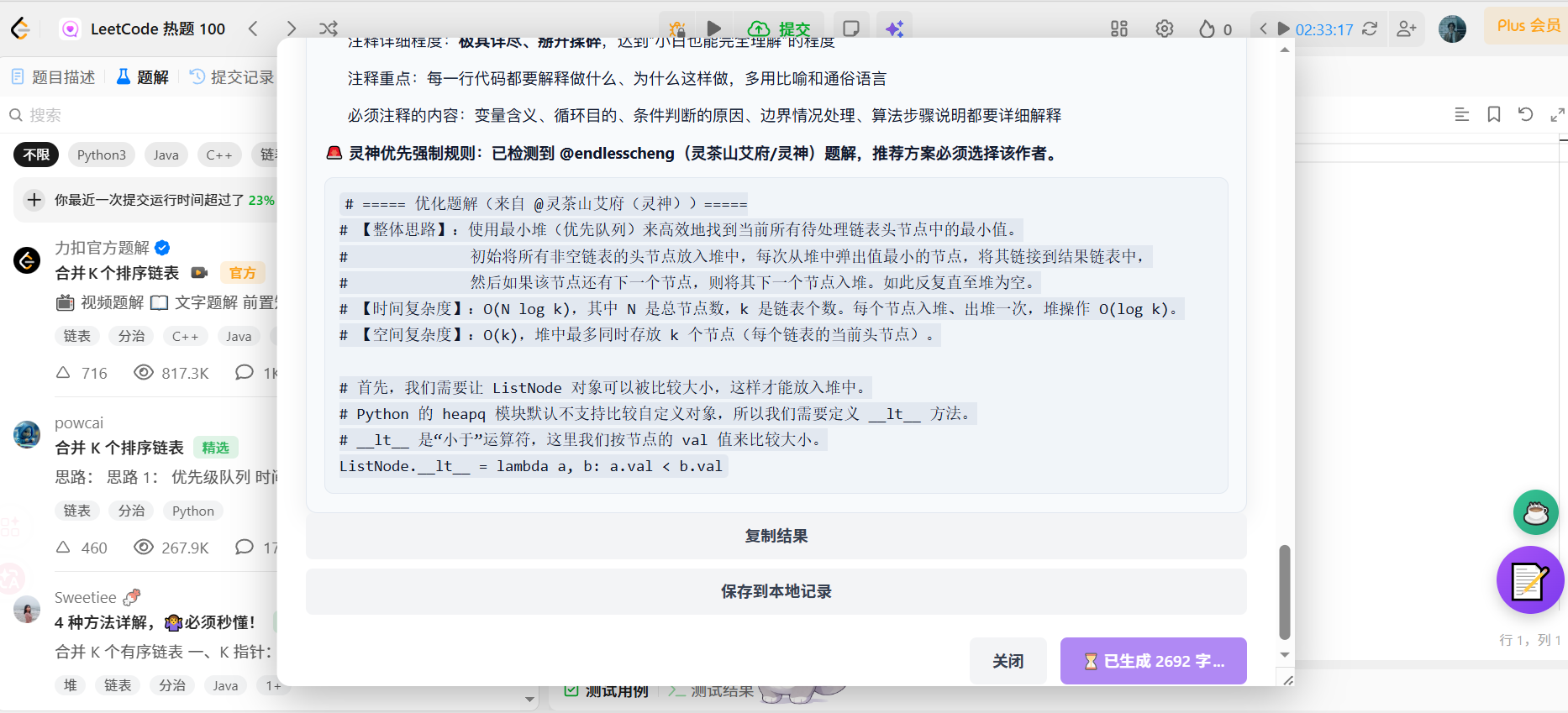Image resolution: width=1568 pixels, height=713 pixels.
Task: Reset the timer with refresh icon
Action: coord(1370,29)
